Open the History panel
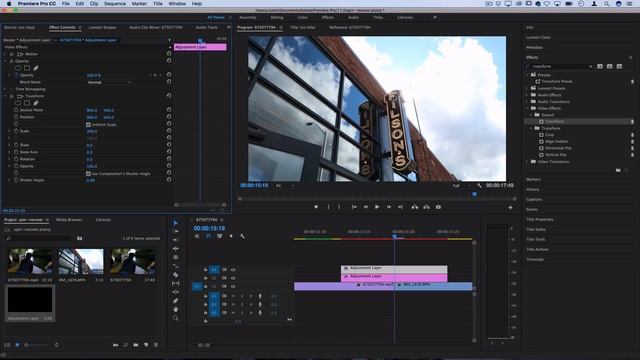 tap(533, 189)
